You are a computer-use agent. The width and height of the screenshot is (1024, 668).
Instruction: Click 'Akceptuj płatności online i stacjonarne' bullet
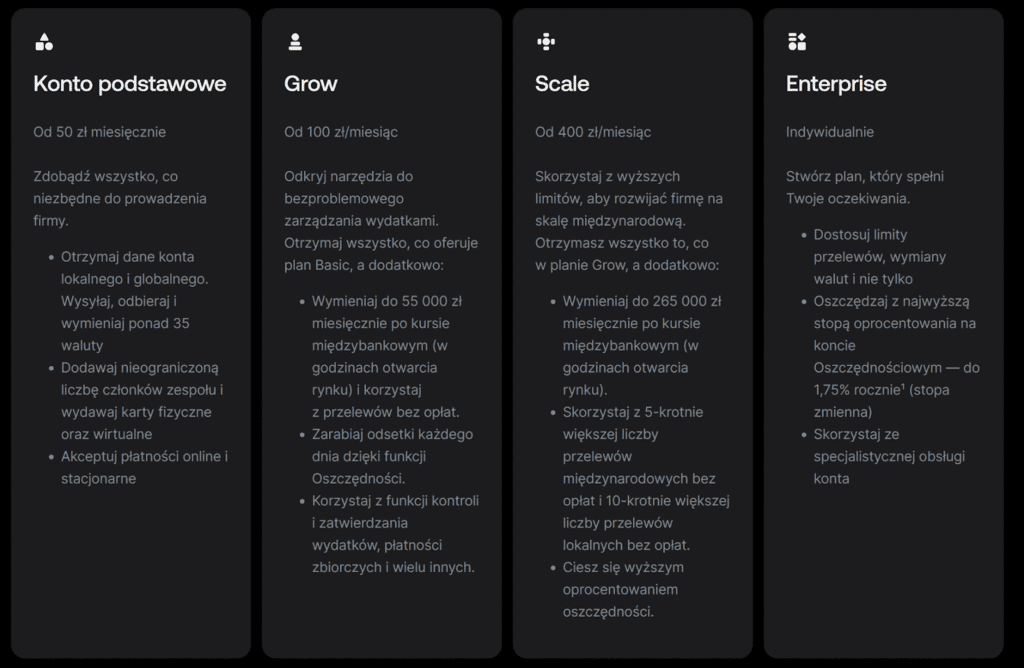(144, 468)
